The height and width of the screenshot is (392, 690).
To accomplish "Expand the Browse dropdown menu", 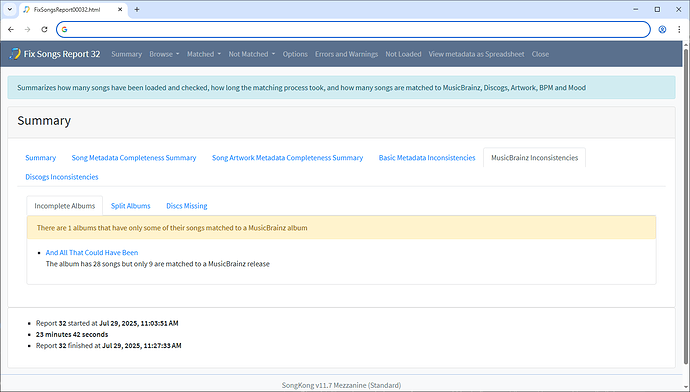I will (x=164, y=54).
